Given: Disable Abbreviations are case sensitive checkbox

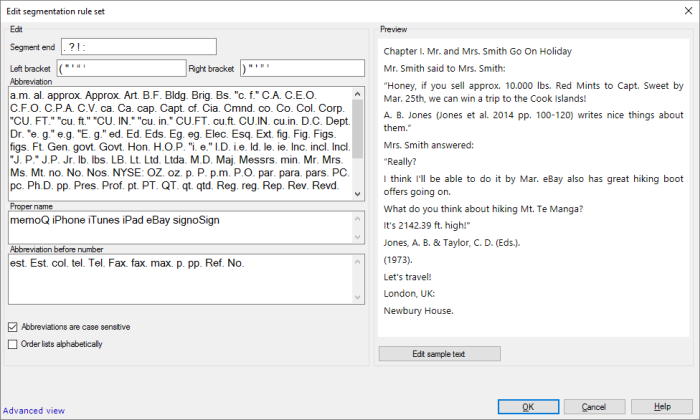Looking at the screenshot, I should (x=13, y=327).
